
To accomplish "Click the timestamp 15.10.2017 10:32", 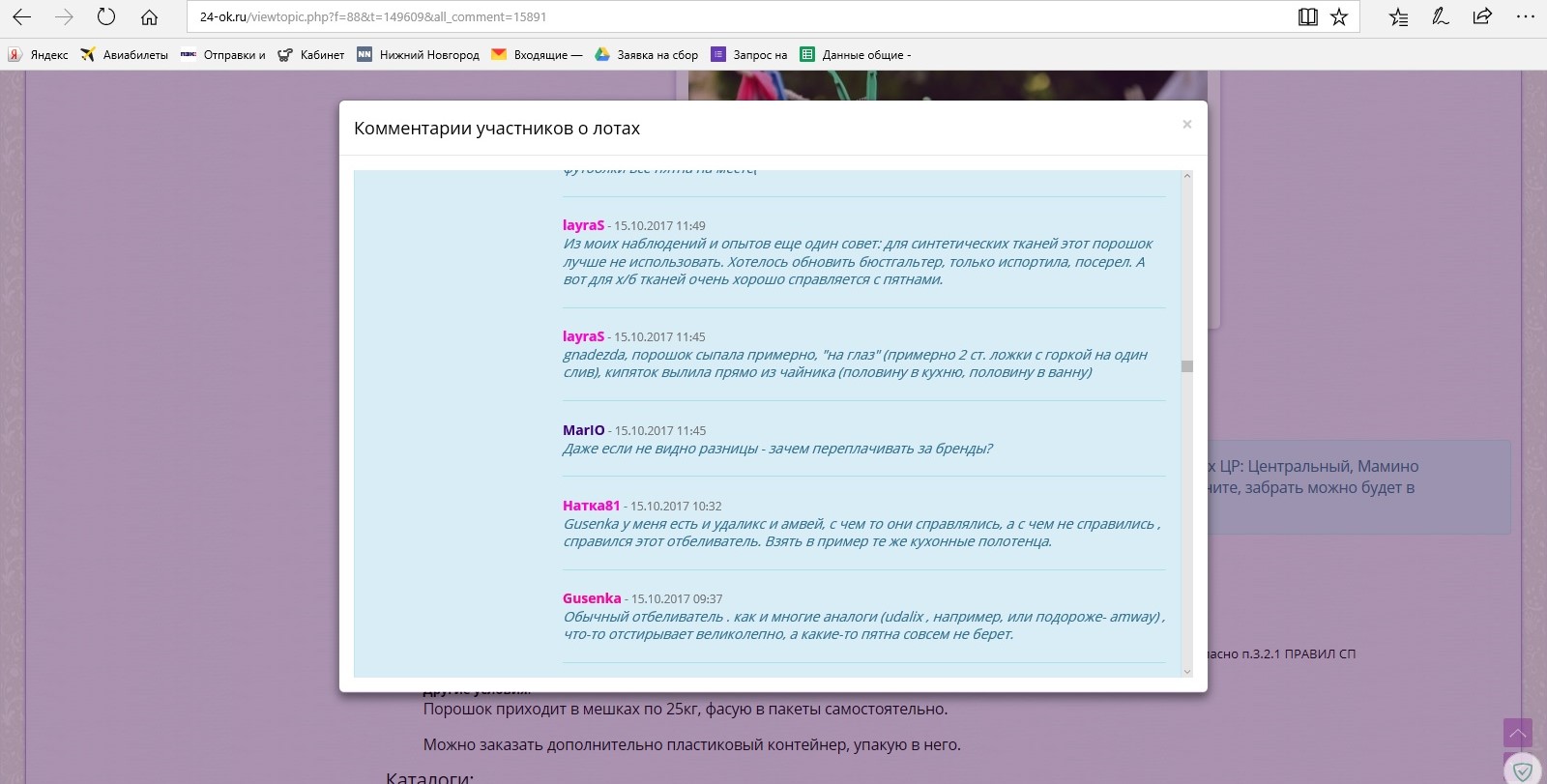I will [676, 507].
